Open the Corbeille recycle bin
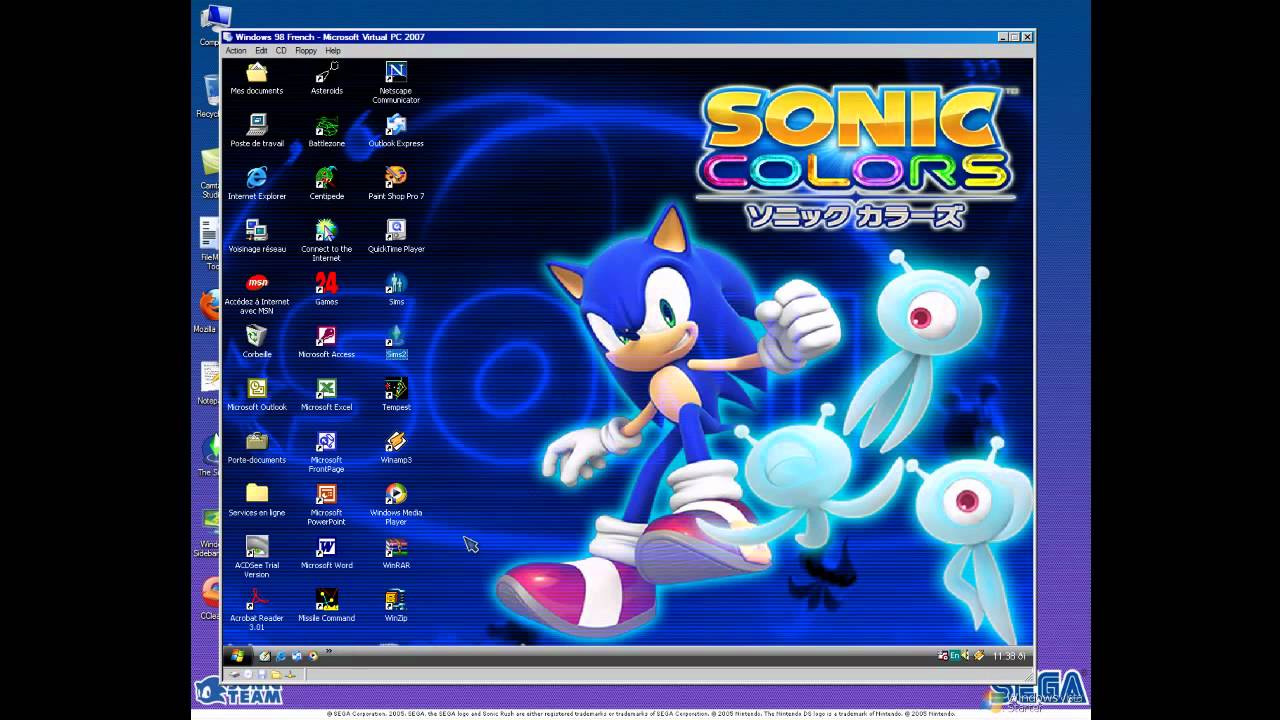The image size is (1280, 720). point(257,342)
